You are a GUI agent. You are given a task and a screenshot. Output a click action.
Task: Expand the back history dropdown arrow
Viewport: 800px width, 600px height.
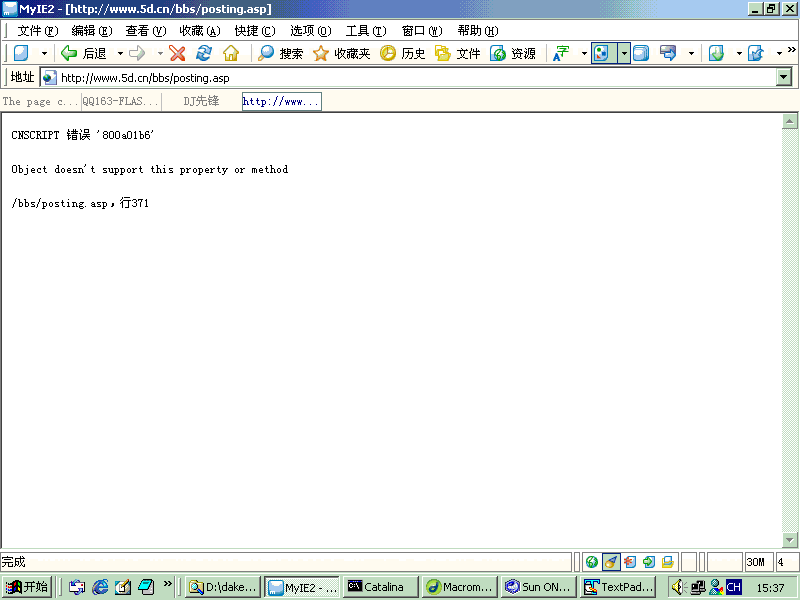point(120,53)
